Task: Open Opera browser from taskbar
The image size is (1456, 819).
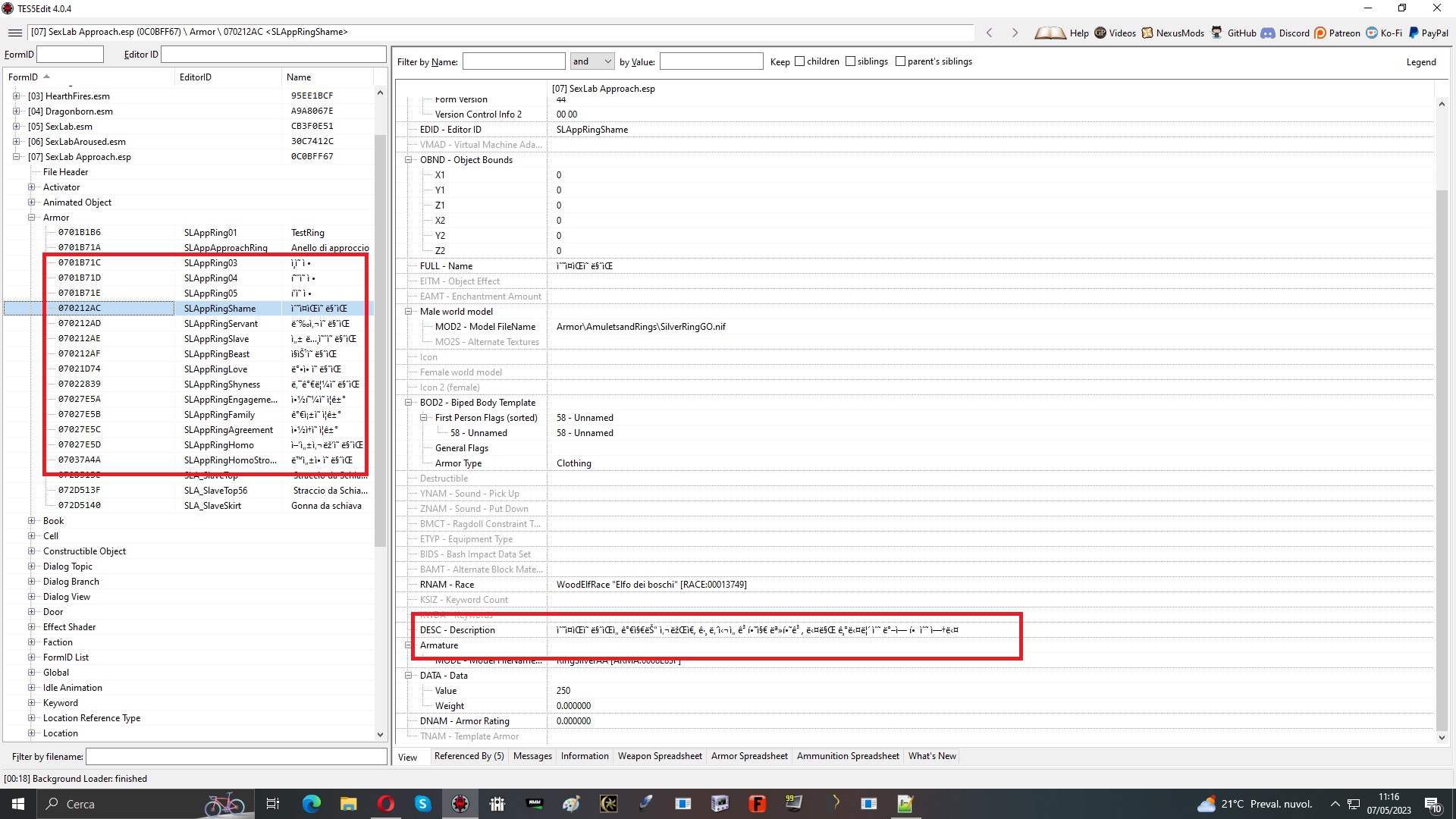Action: [x=386, y=804]
